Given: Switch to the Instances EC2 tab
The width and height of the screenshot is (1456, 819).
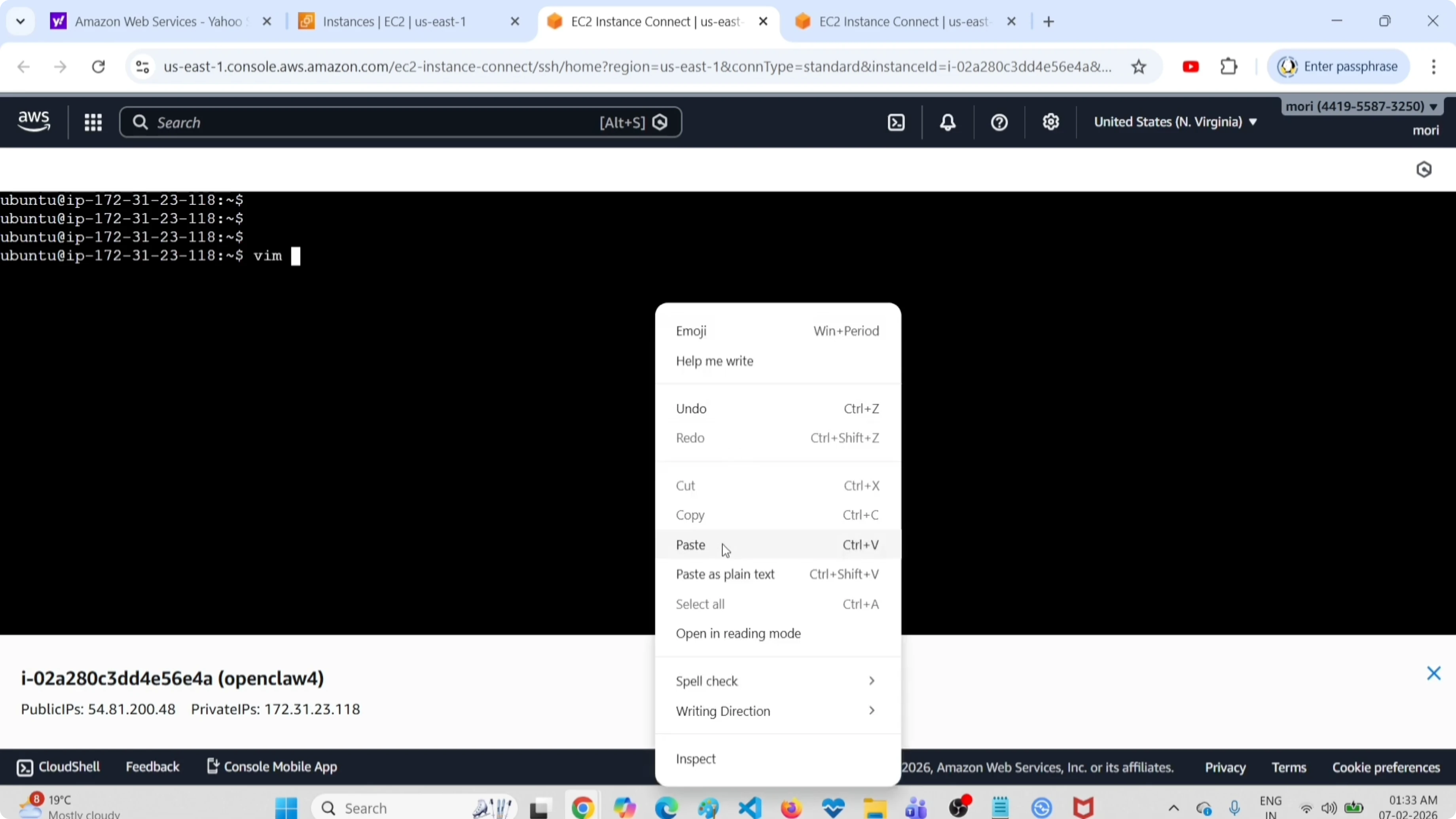Looking at the screenshot, I should pos(394,22).
